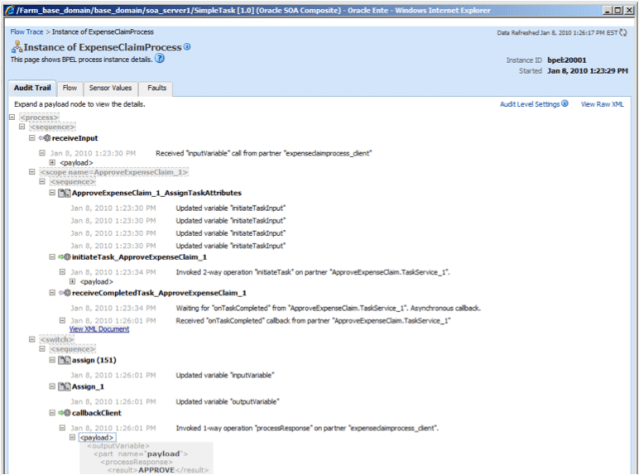Click the callbackClient activity icon
Image resolution: width=639 pixels, height=475 pixels.
coord(63,411)
